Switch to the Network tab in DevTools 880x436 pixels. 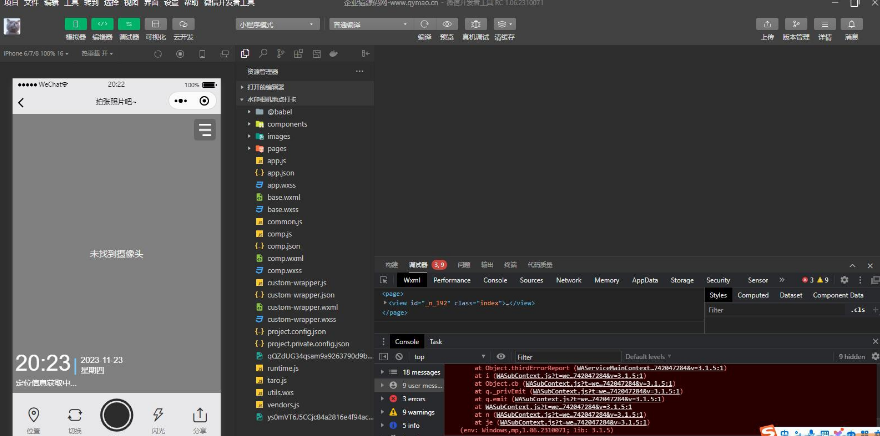568,280
